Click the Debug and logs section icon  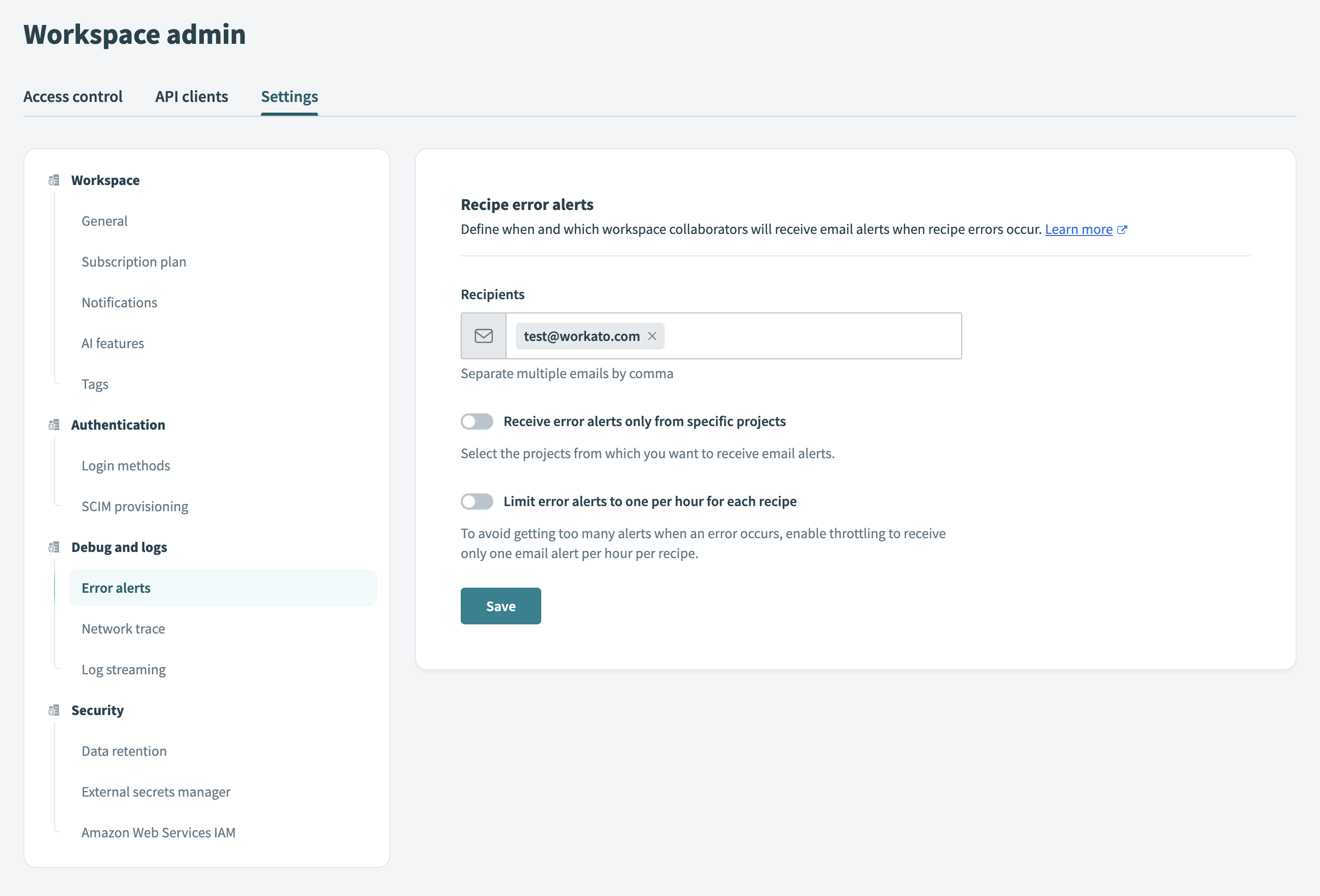click(54, 547)
